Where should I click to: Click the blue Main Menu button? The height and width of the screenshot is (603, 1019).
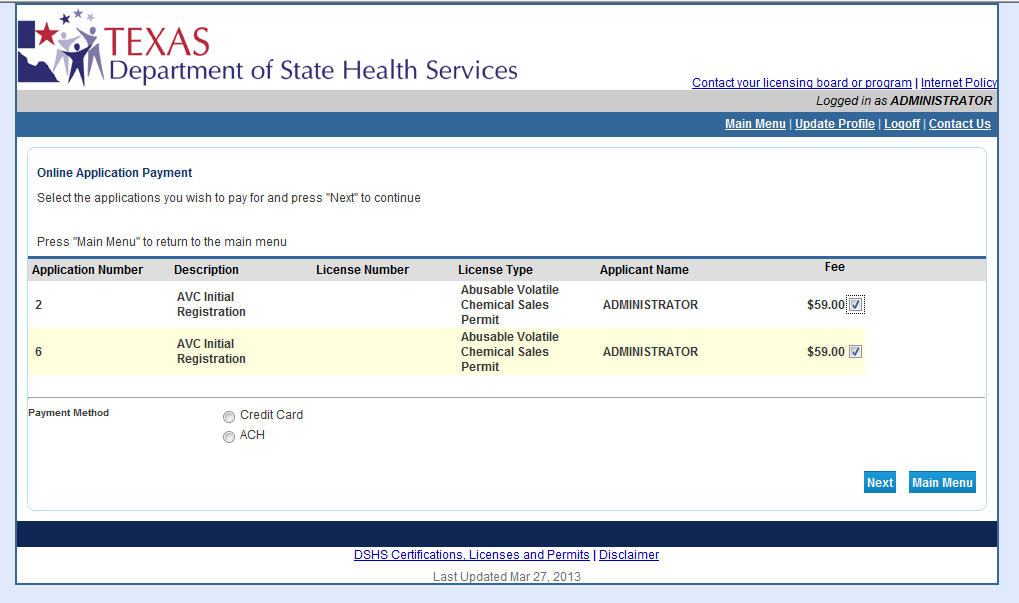point(941,483)
